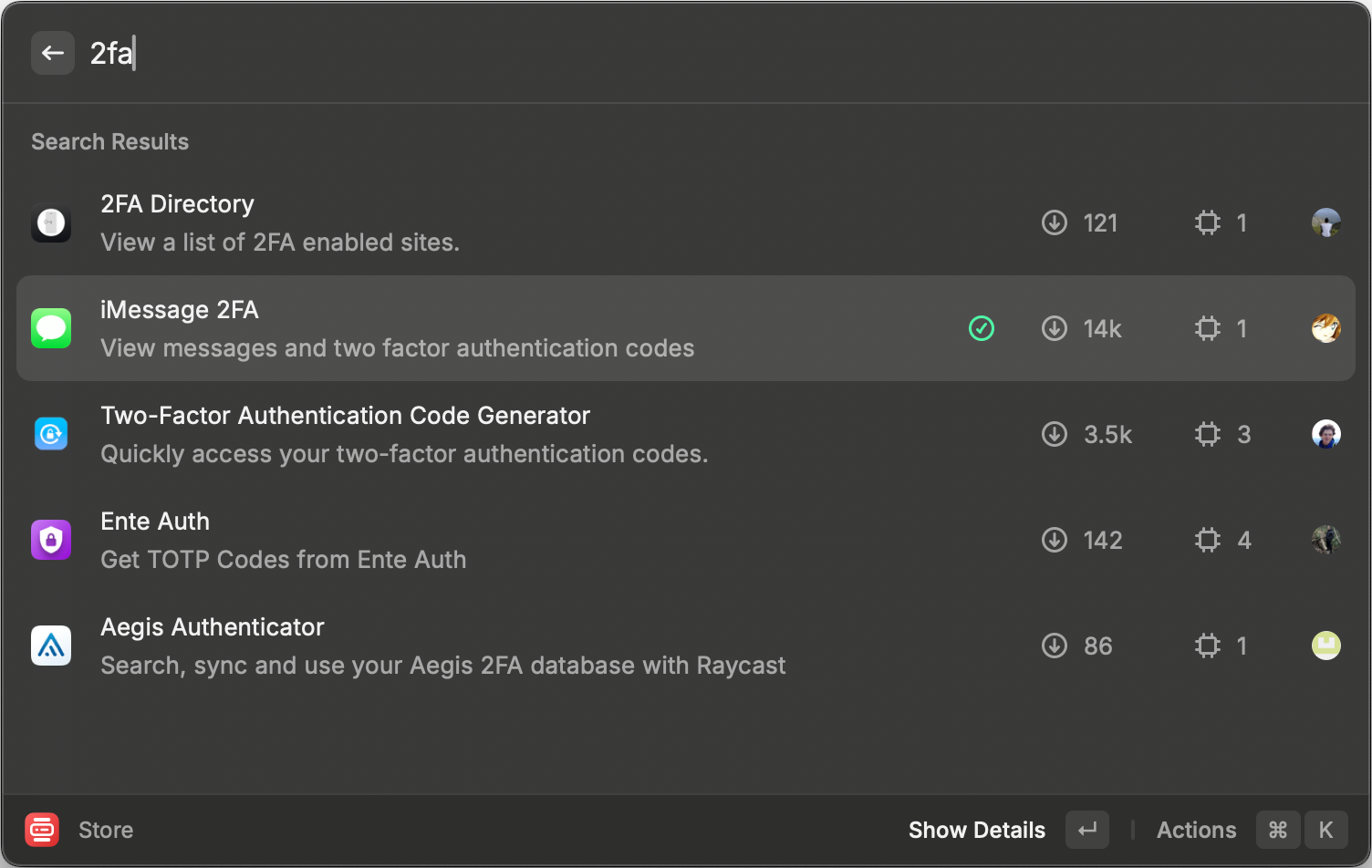Image resolution: width=1372 pixels, height=868 pixels.
Task: Click the installed checkmark on iMessage 2FA
Action: point(982,328)
